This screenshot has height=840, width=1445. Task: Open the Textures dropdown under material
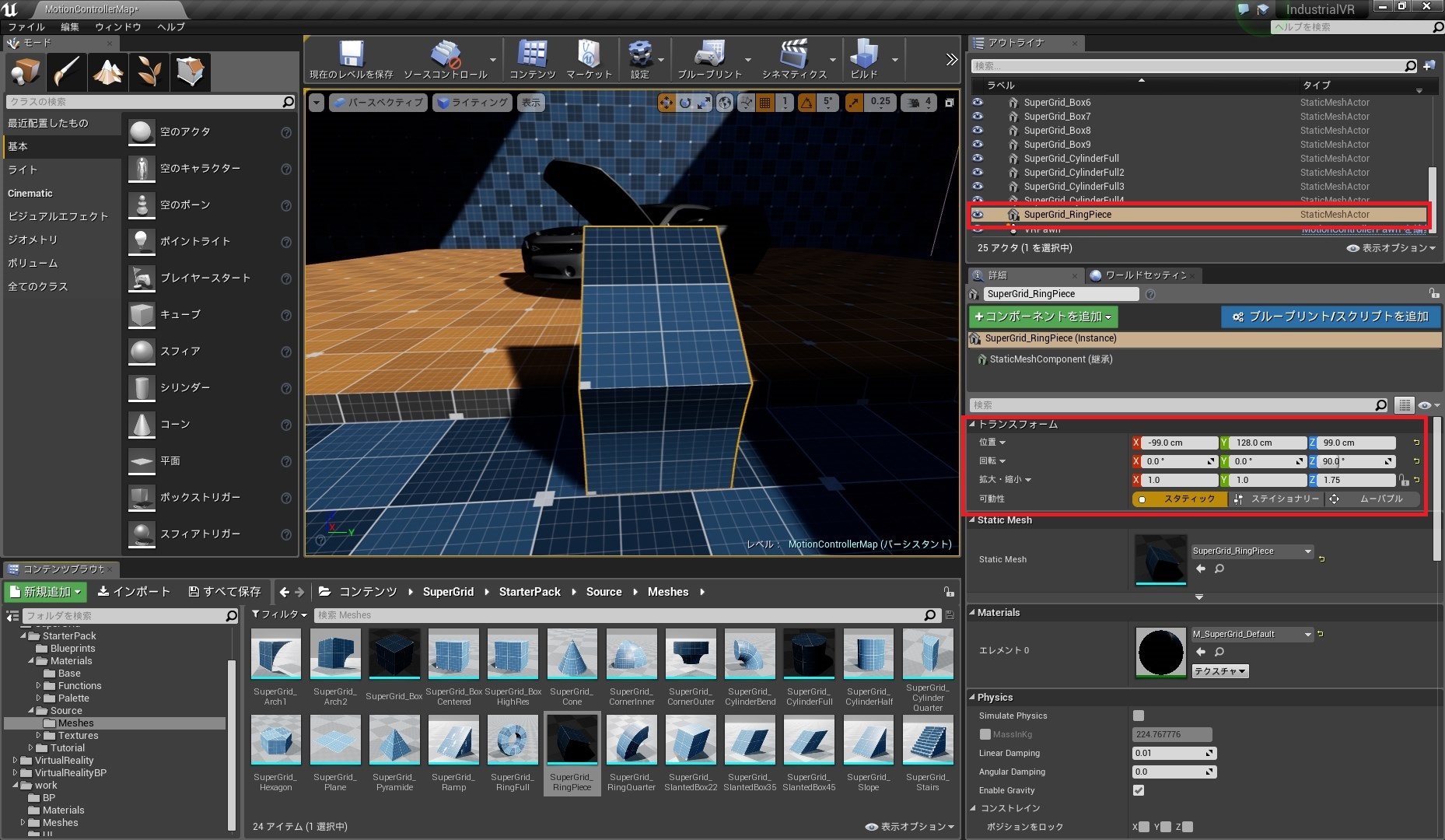[1220, 671]
